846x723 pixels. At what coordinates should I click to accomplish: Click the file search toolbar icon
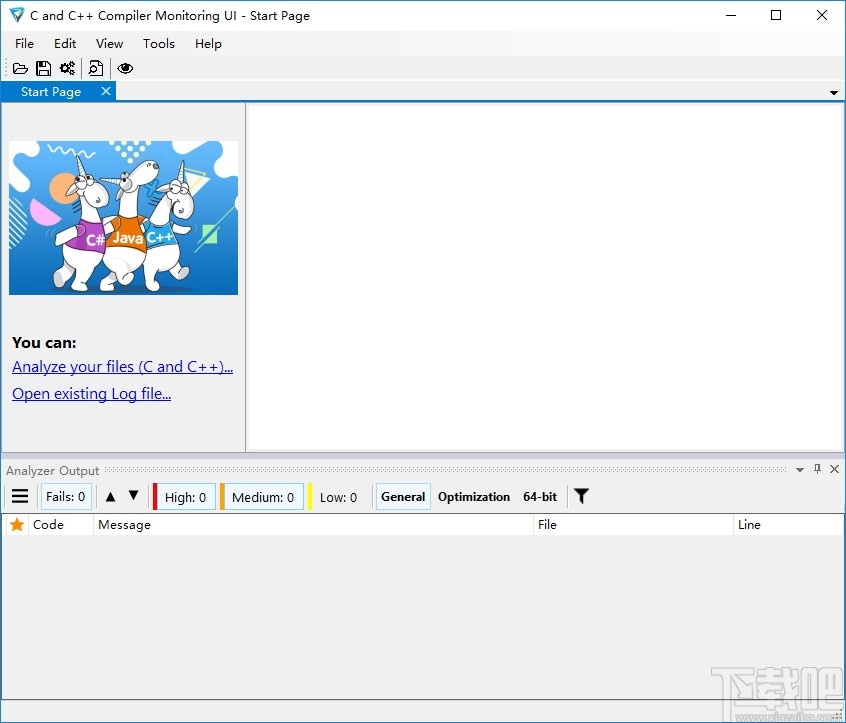click(x=95, y=69)
